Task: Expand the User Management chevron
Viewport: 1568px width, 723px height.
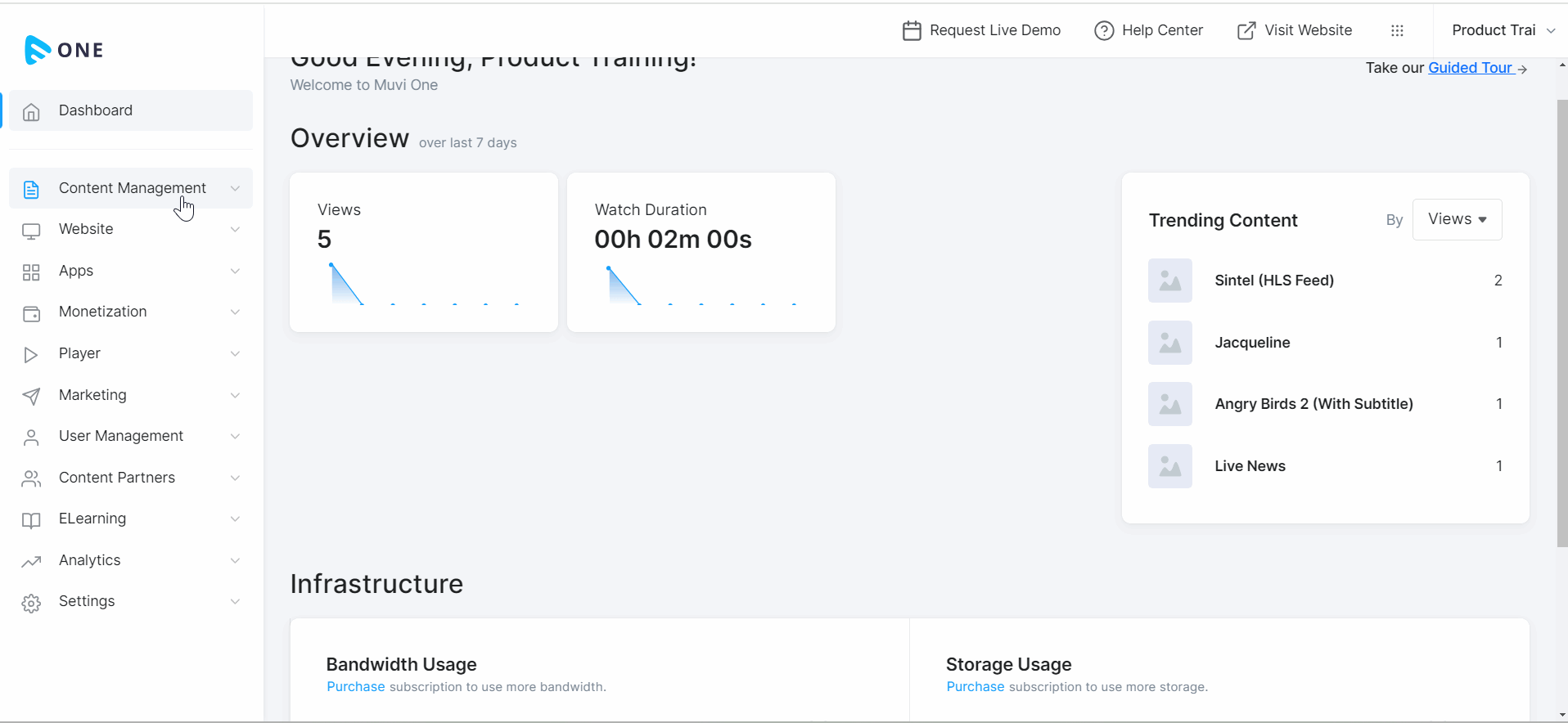Action: click(x=235, y=437)
